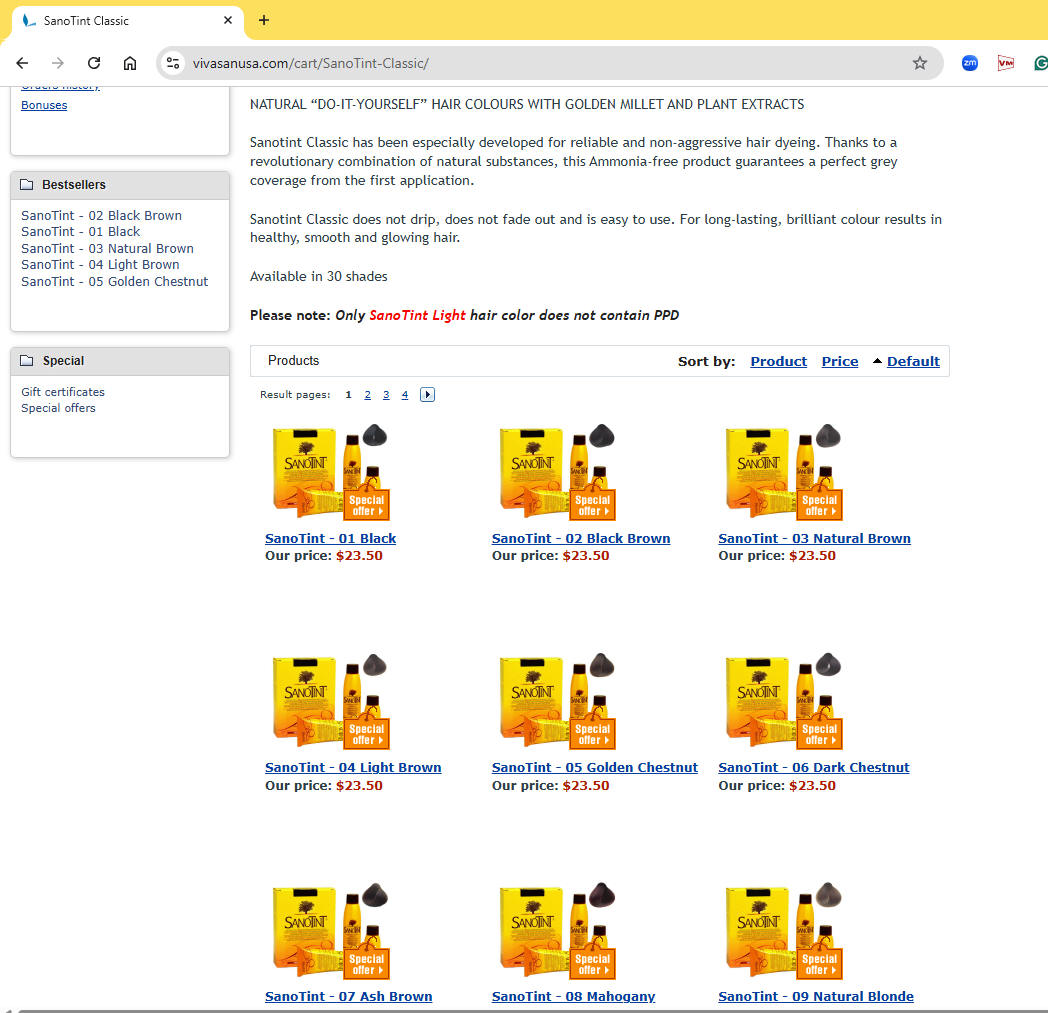
Task: Close the SanoTint Classic tab
Action: 228,20
